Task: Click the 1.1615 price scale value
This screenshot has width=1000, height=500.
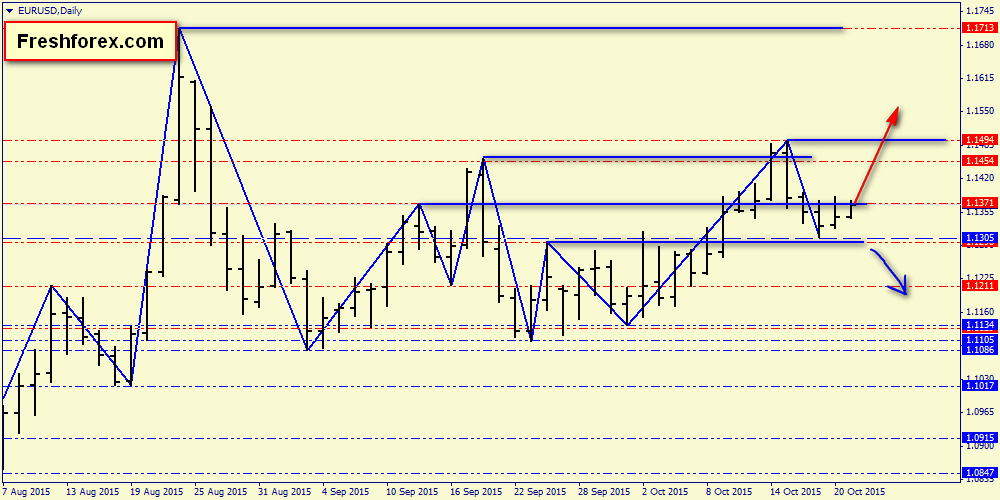Action: tap(981, 78)
